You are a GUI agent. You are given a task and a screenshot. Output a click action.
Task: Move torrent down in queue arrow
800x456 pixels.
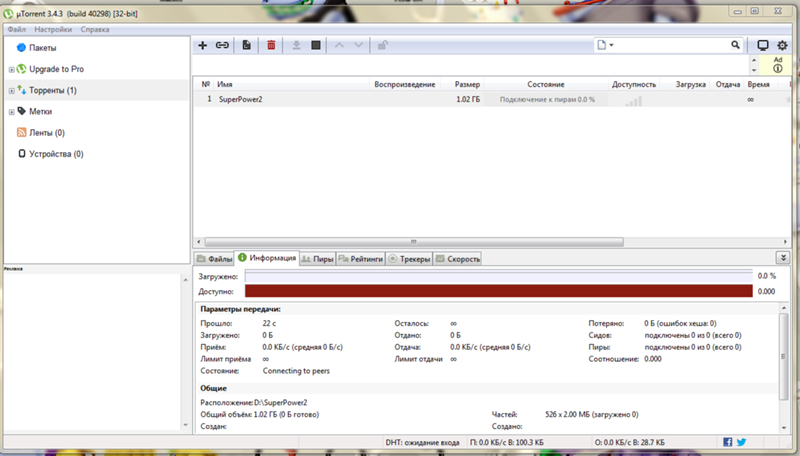tap(359, 45)
